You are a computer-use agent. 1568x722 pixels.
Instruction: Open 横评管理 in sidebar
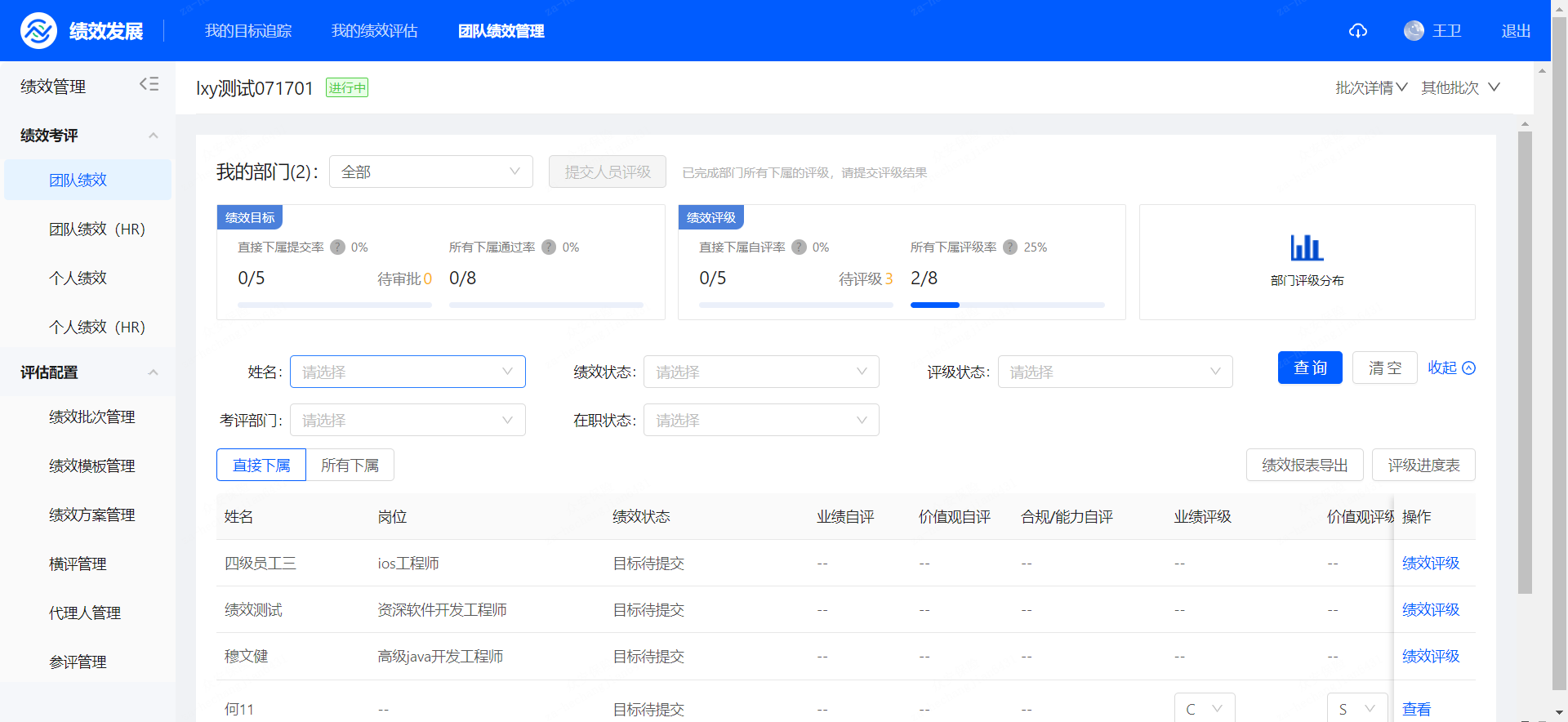tap(87, 564)
